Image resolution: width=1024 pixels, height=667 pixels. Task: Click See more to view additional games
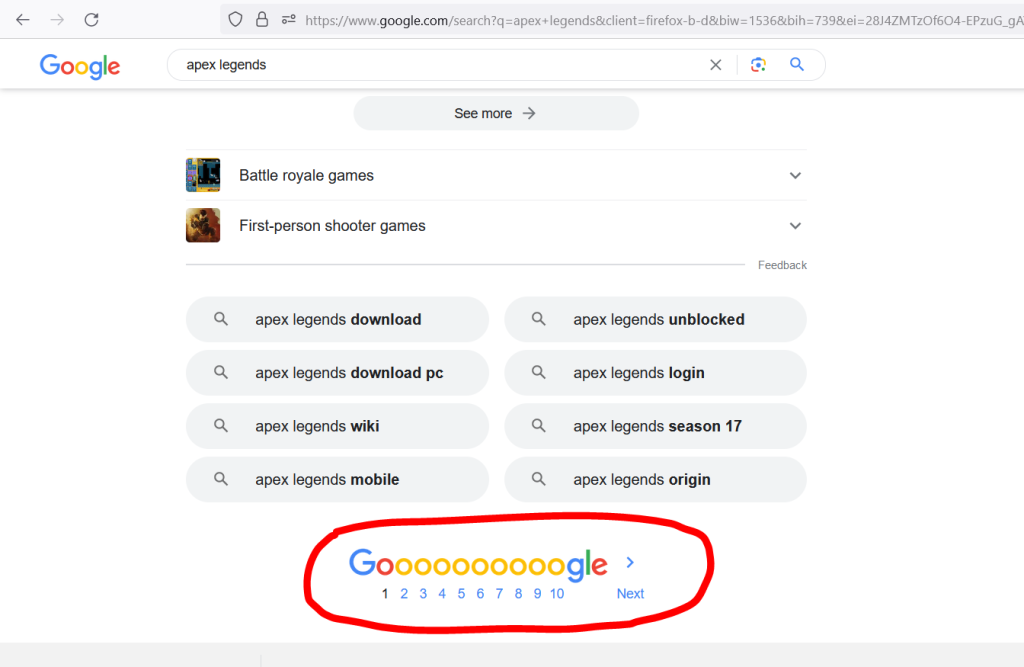tap(495, 113)
